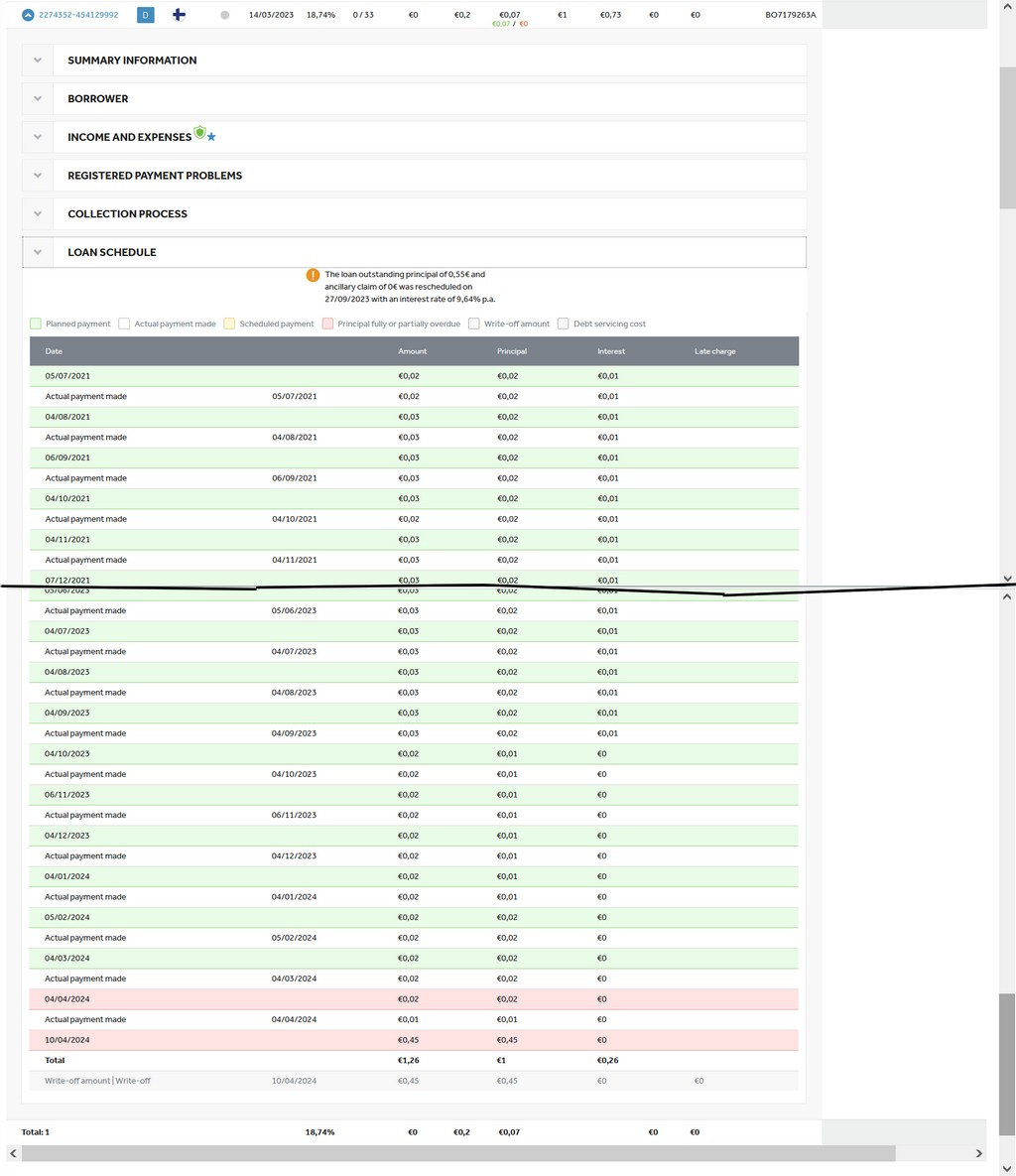
Task: Select planned payment row 05/02/2024
Action: (x=414, y=917)
